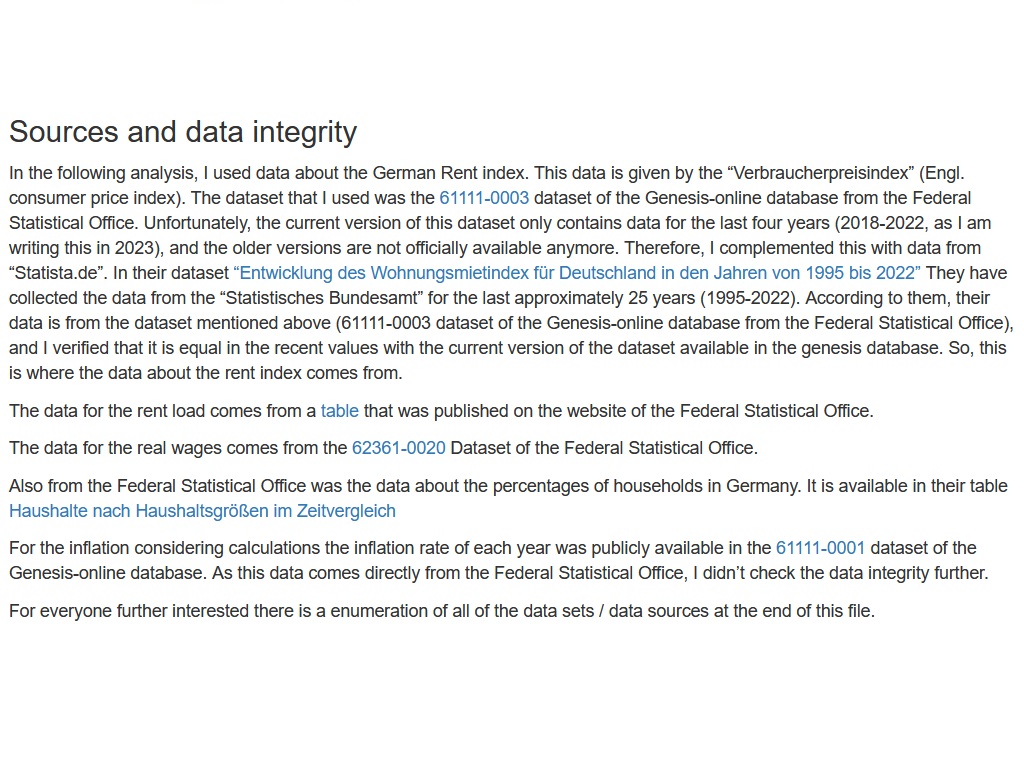1024x768 pixels.
Task: Open the 61111-0001 inflation dataset link
Action: 820,548
